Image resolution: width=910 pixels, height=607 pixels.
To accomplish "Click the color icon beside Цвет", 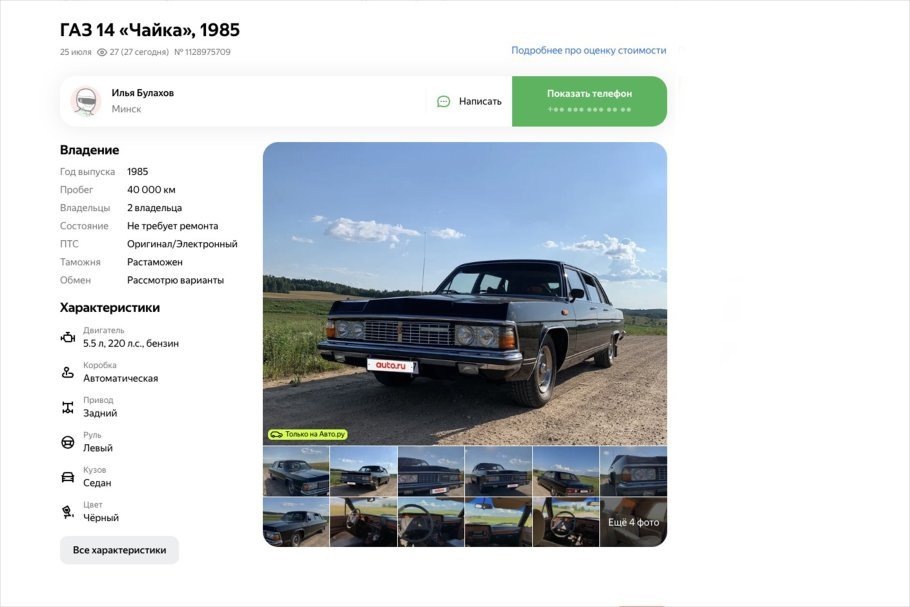I will click(x=68, y=512).
